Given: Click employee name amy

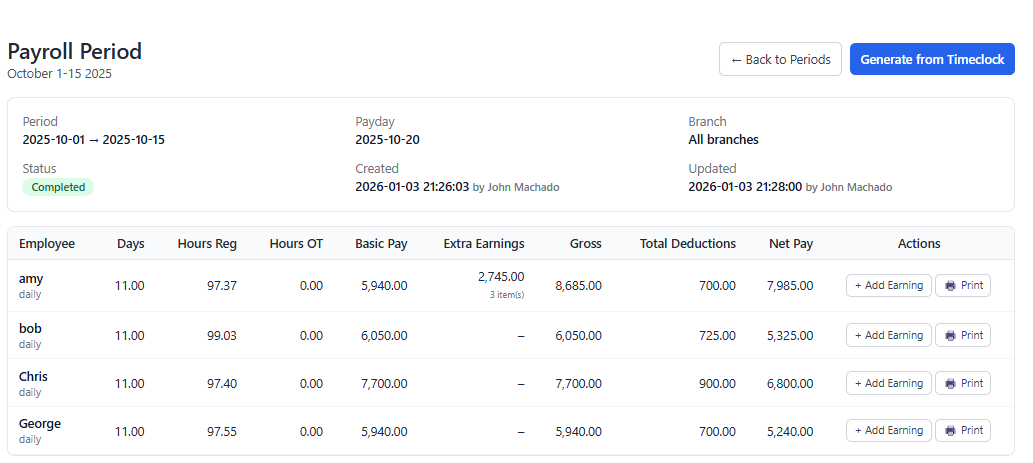Looking at the screenshot, I should pyautogui.click(x=31, y=278).
